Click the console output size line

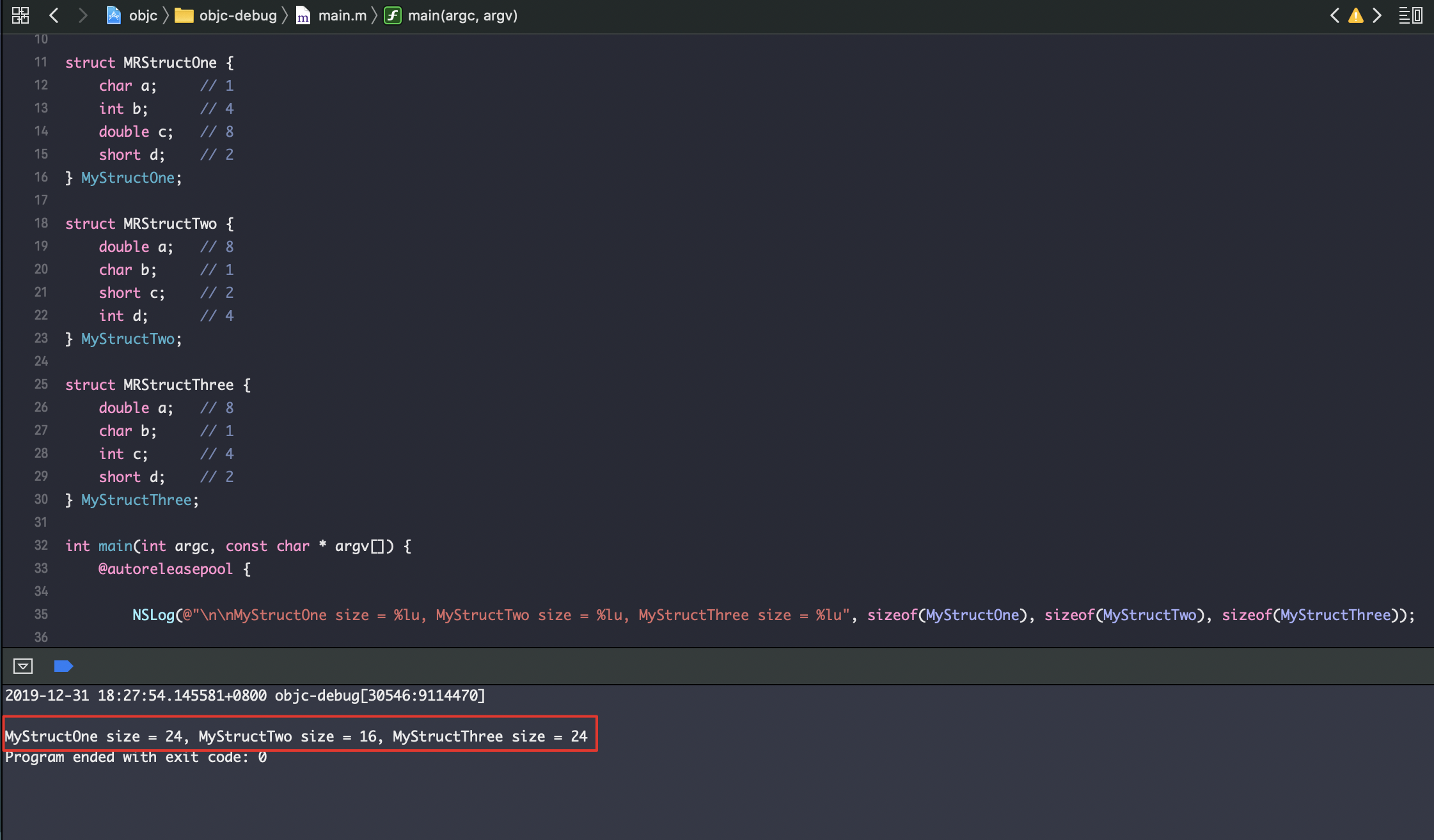coord(295,736)
